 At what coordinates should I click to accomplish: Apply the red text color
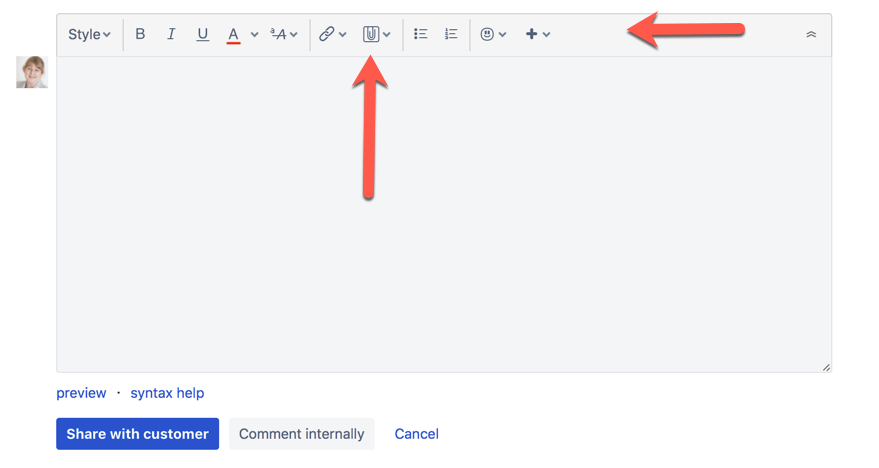coord(233,35)
